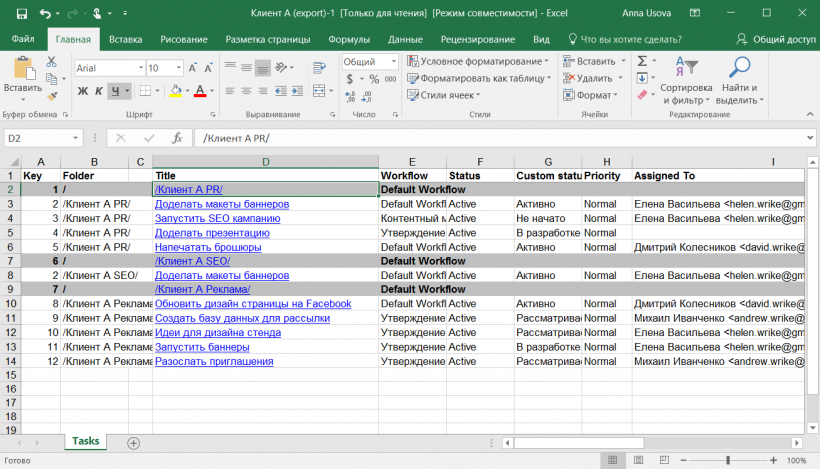Screen dimensions: 820x469
Task: Toggle underline Ч formatting
Action: (x=115, y=91)
